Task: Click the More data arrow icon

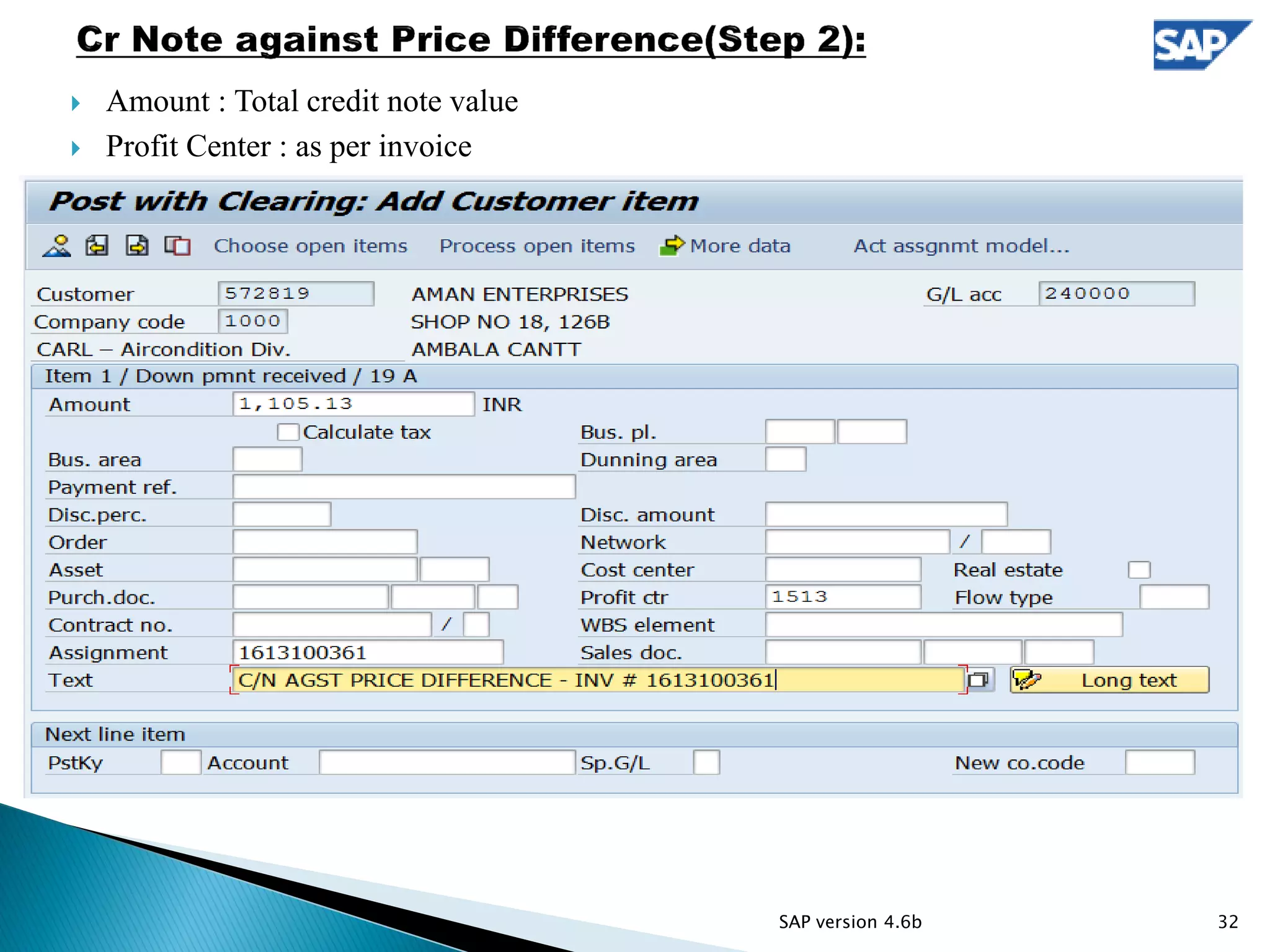Action: [x=672, y=246]
